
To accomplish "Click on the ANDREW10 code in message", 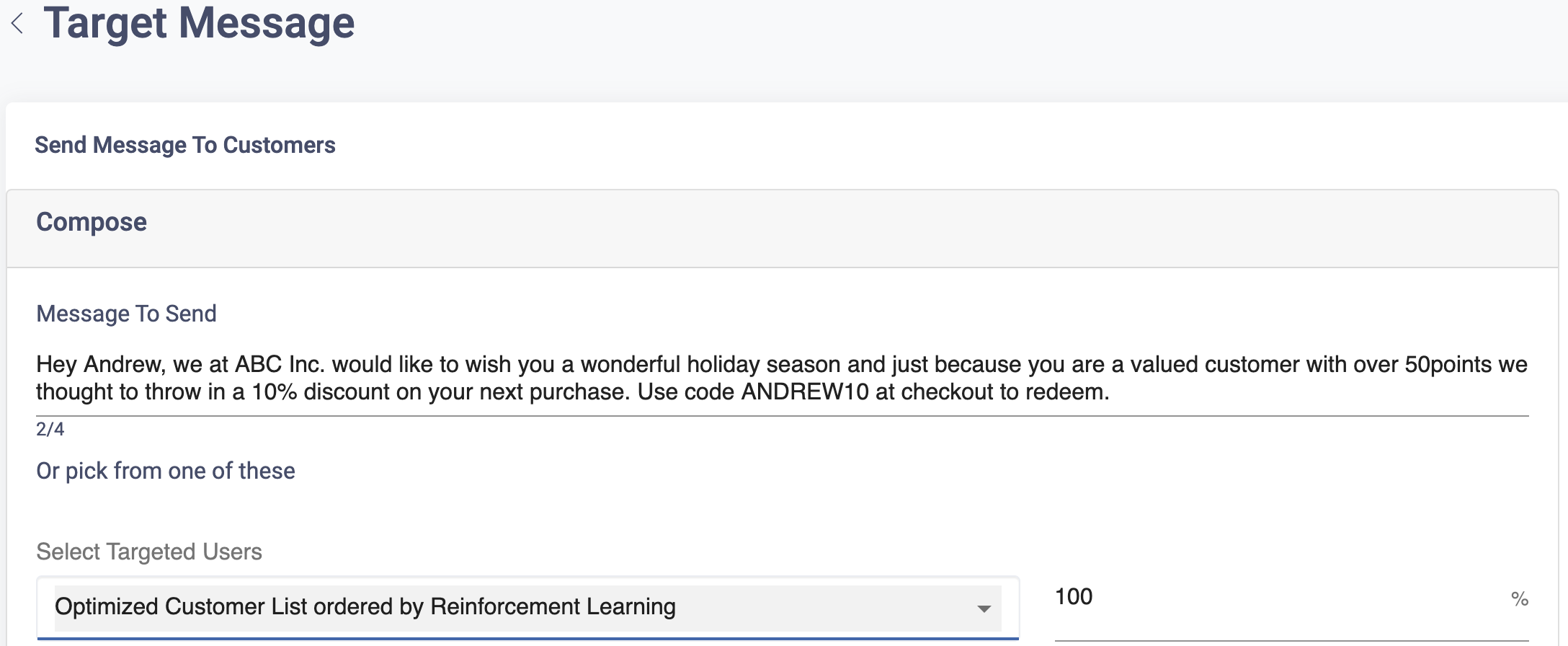I will 805,392.
